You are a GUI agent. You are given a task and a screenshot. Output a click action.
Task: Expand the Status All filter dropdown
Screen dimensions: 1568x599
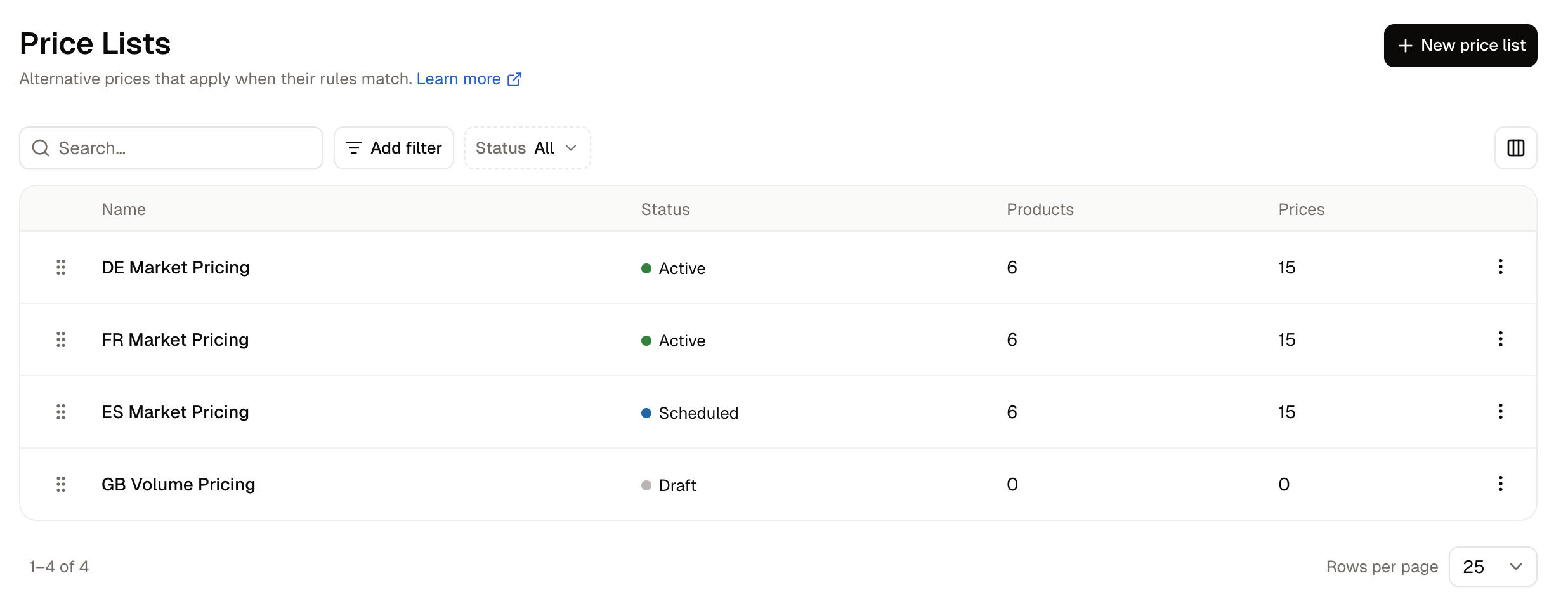(527, 148)
